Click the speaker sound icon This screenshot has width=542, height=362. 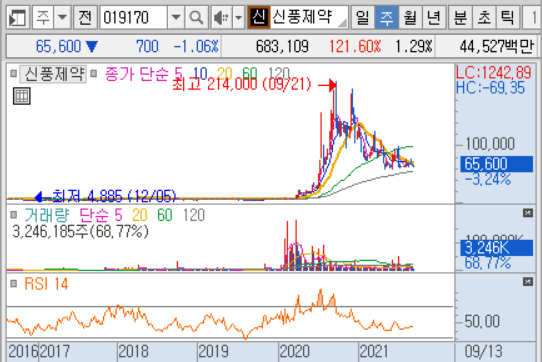pos(221,17)
